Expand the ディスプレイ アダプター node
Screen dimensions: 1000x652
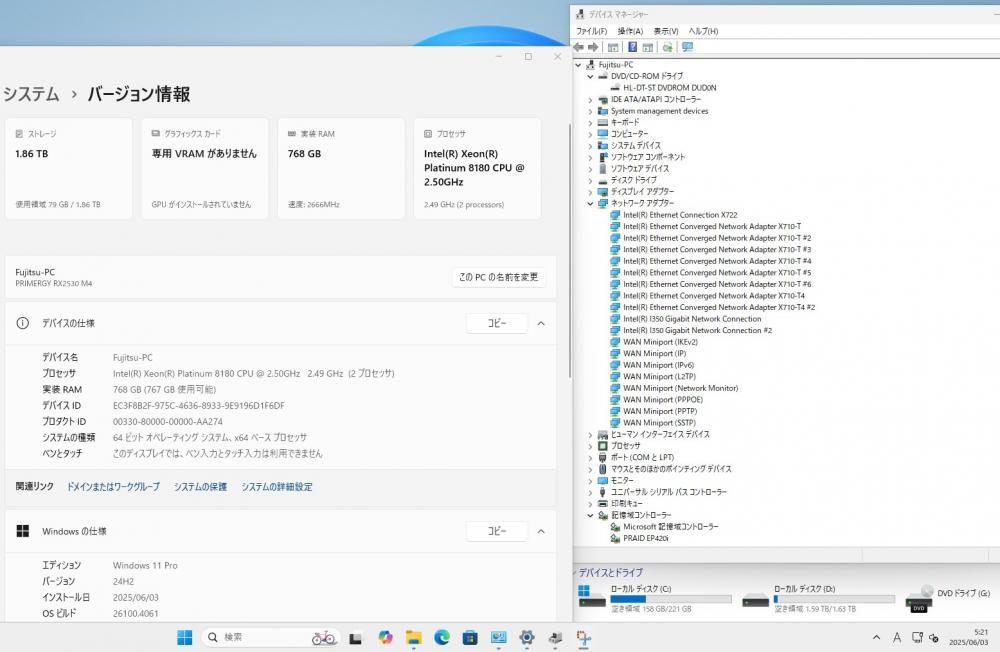tap(590, 192)
